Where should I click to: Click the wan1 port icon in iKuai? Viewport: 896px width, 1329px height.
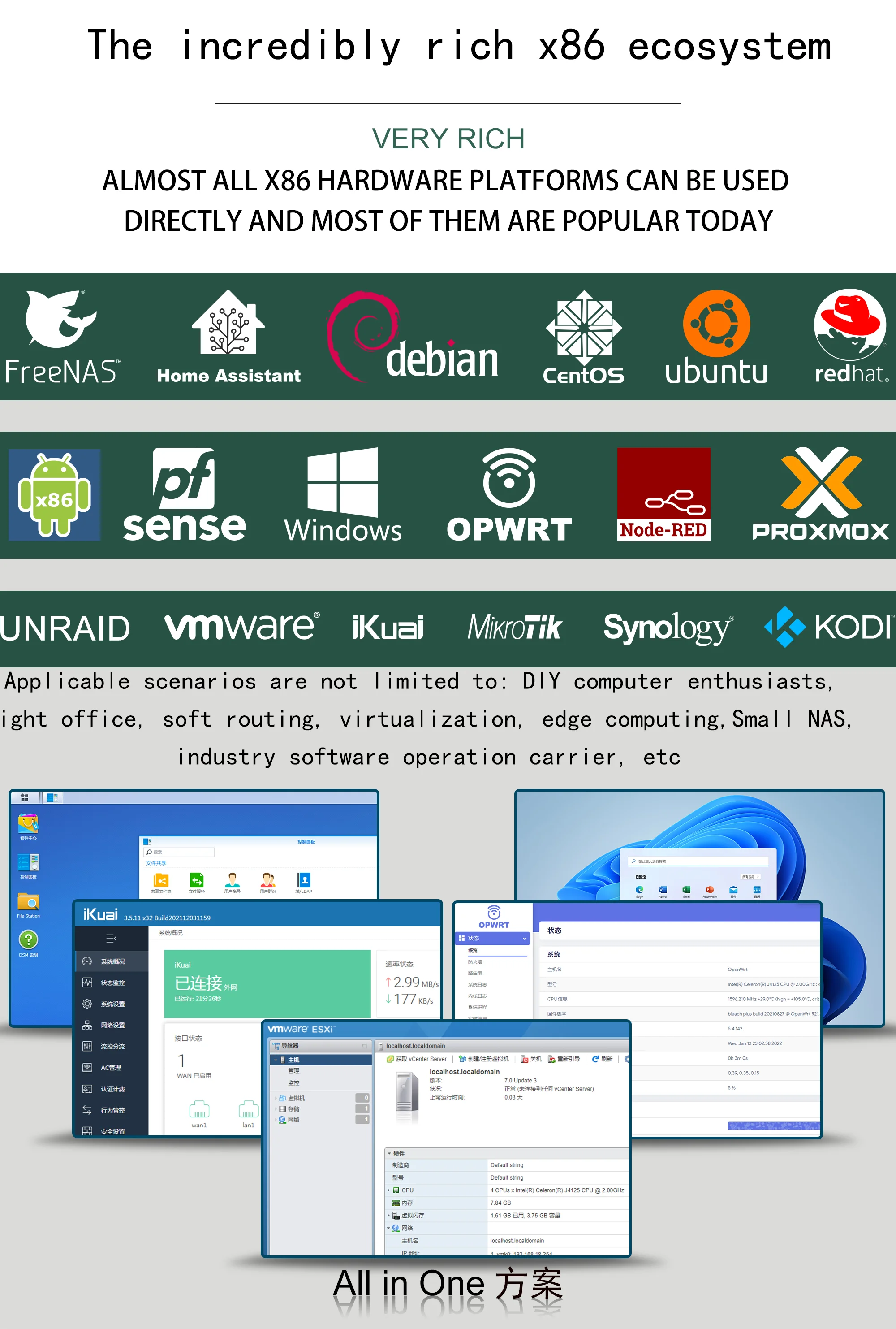click(x=199, y=1109)
